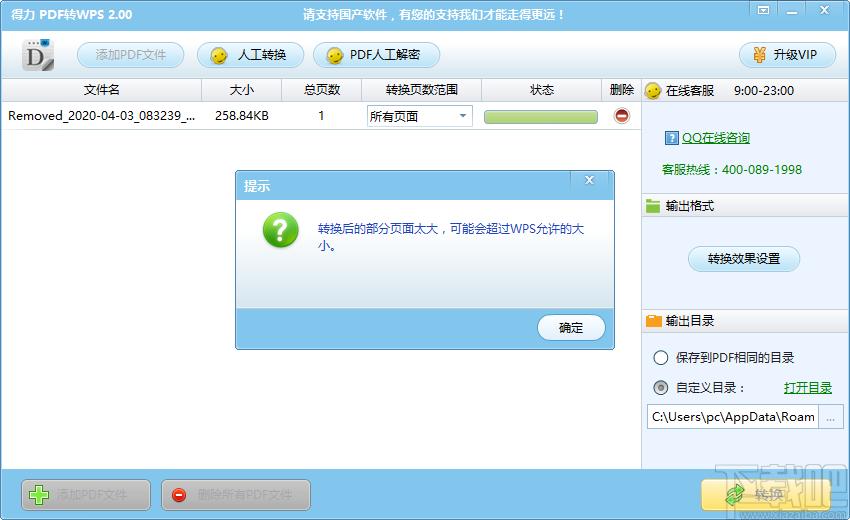The height and width of the screenshot is (520, 850).
Task: Minimize the 得力 PDF转WPS window
Action: click(792, 10)
